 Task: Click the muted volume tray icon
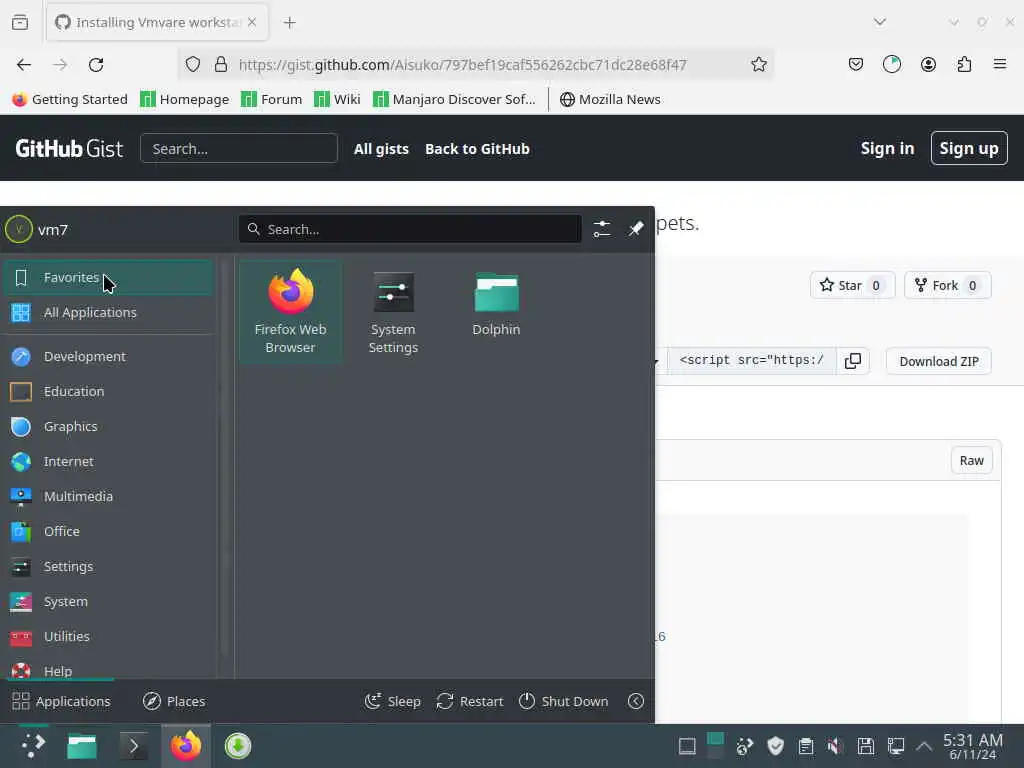[x=835, y=746]
